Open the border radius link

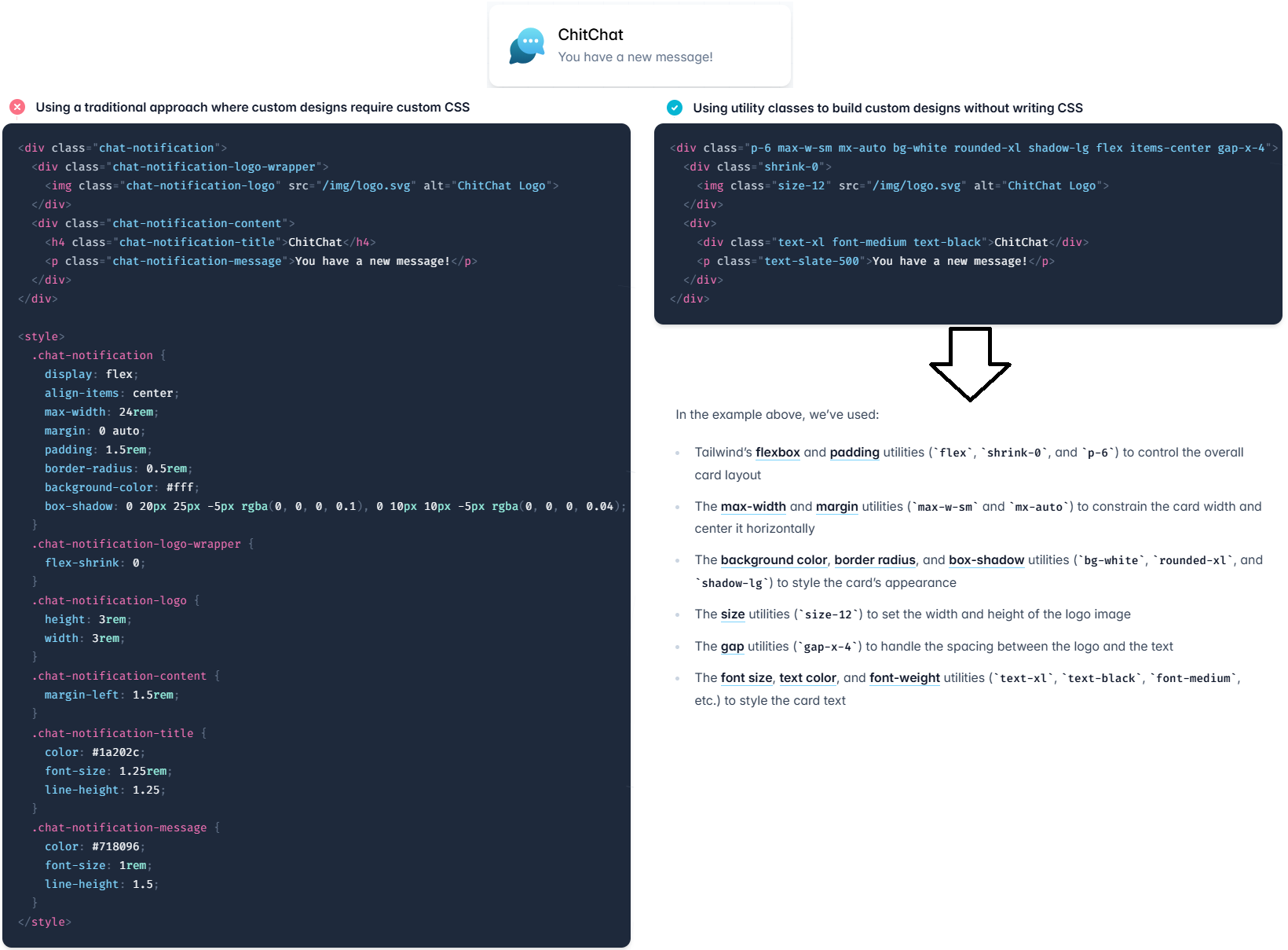click(875, 560)
